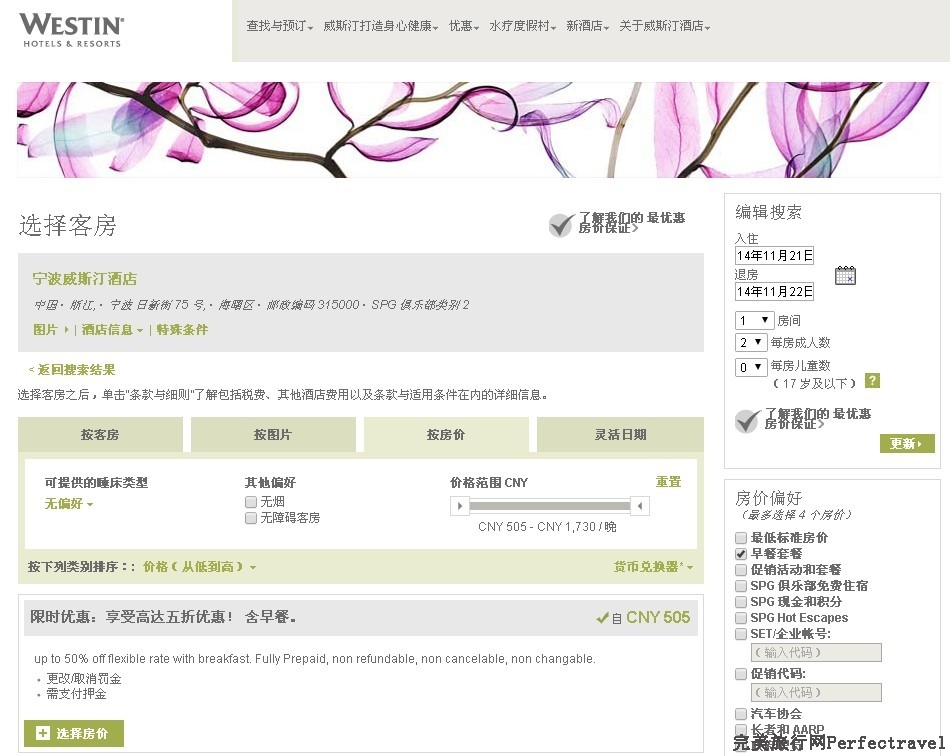
Task: Enable the SPG 俱乐部免费住宿 checkbox
Action: click(740, 586)
